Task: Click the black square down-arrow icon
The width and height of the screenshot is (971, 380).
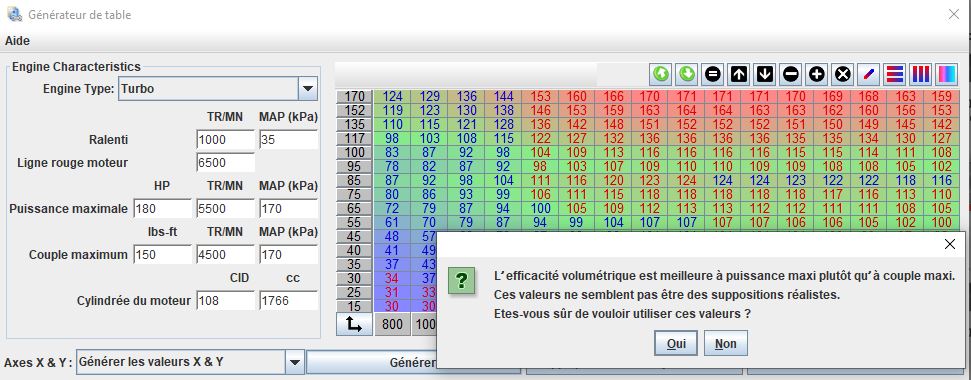Action: pyautogui.click(x=765, y=74)
